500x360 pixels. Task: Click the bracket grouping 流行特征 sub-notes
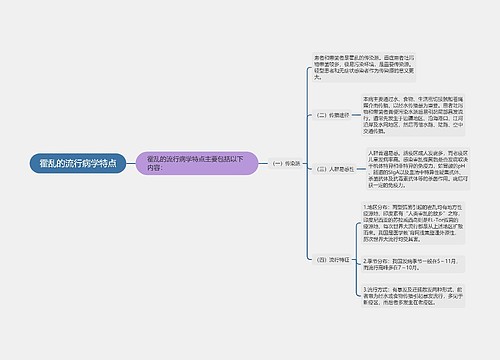(356, 260)
